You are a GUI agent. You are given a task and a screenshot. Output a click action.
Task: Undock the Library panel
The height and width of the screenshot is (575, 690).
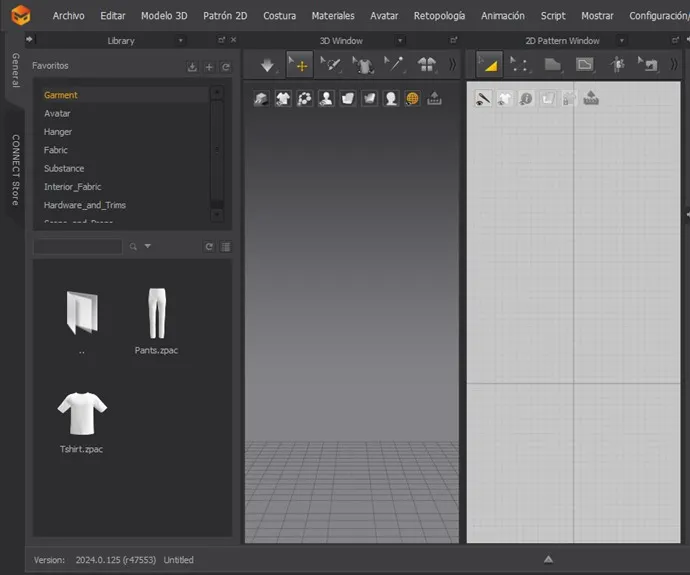coord(221,40)
